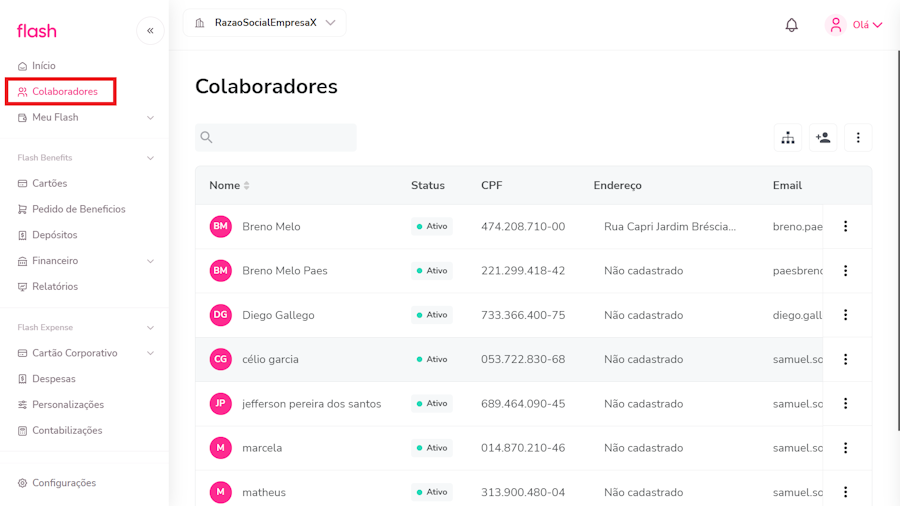Click the name Diego Gallego
The width and height of the screenshot is (900, 506).
coord(278,315)
